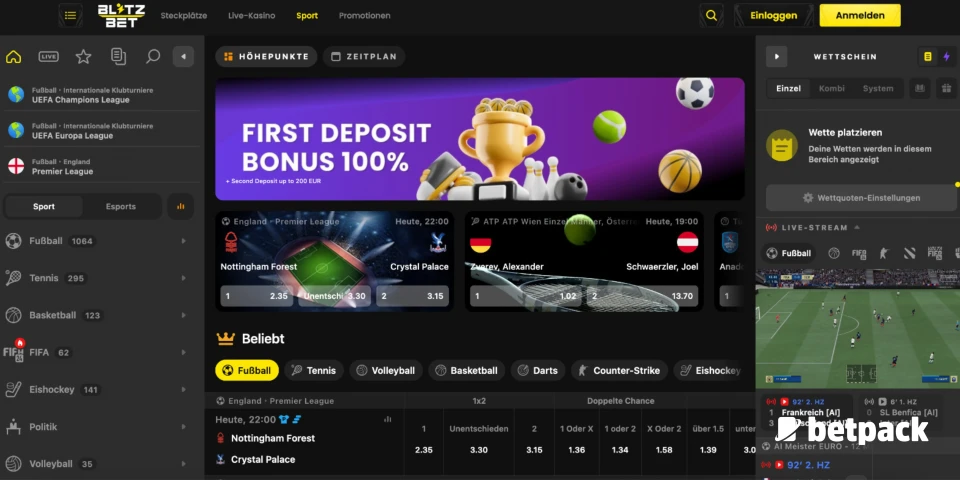
Task: Open the Live-Kasino menu item
Action: (x=251, y=15)
